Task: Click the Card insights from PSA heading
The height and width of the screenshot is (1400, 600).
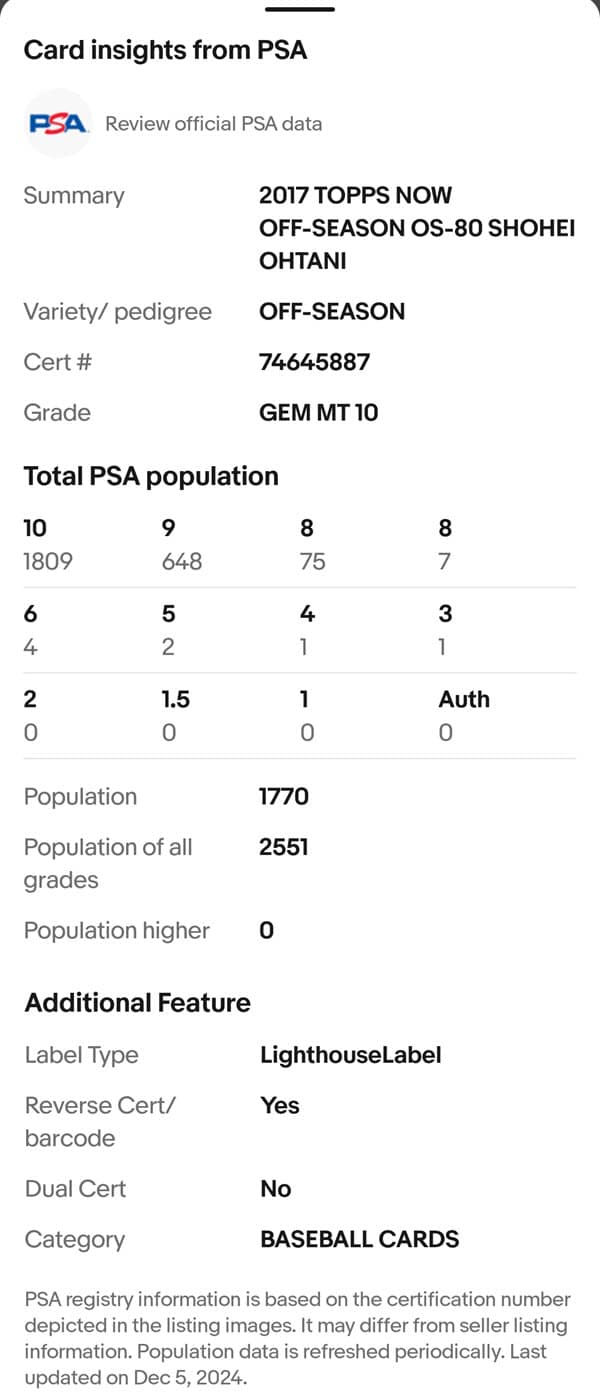Action: click(x=165, y=50)
